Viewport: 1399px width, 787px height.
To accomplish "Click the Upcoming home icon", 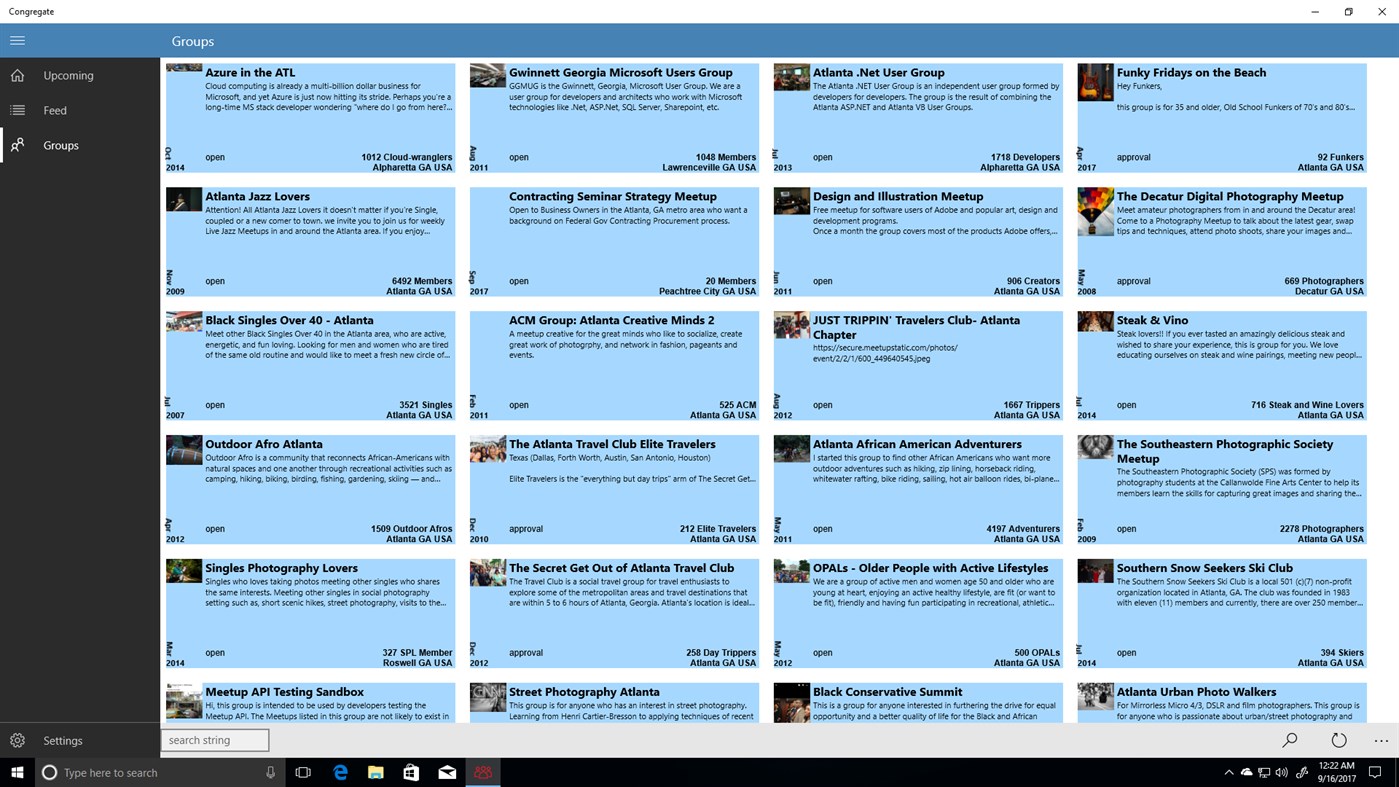I will [17, 75].
